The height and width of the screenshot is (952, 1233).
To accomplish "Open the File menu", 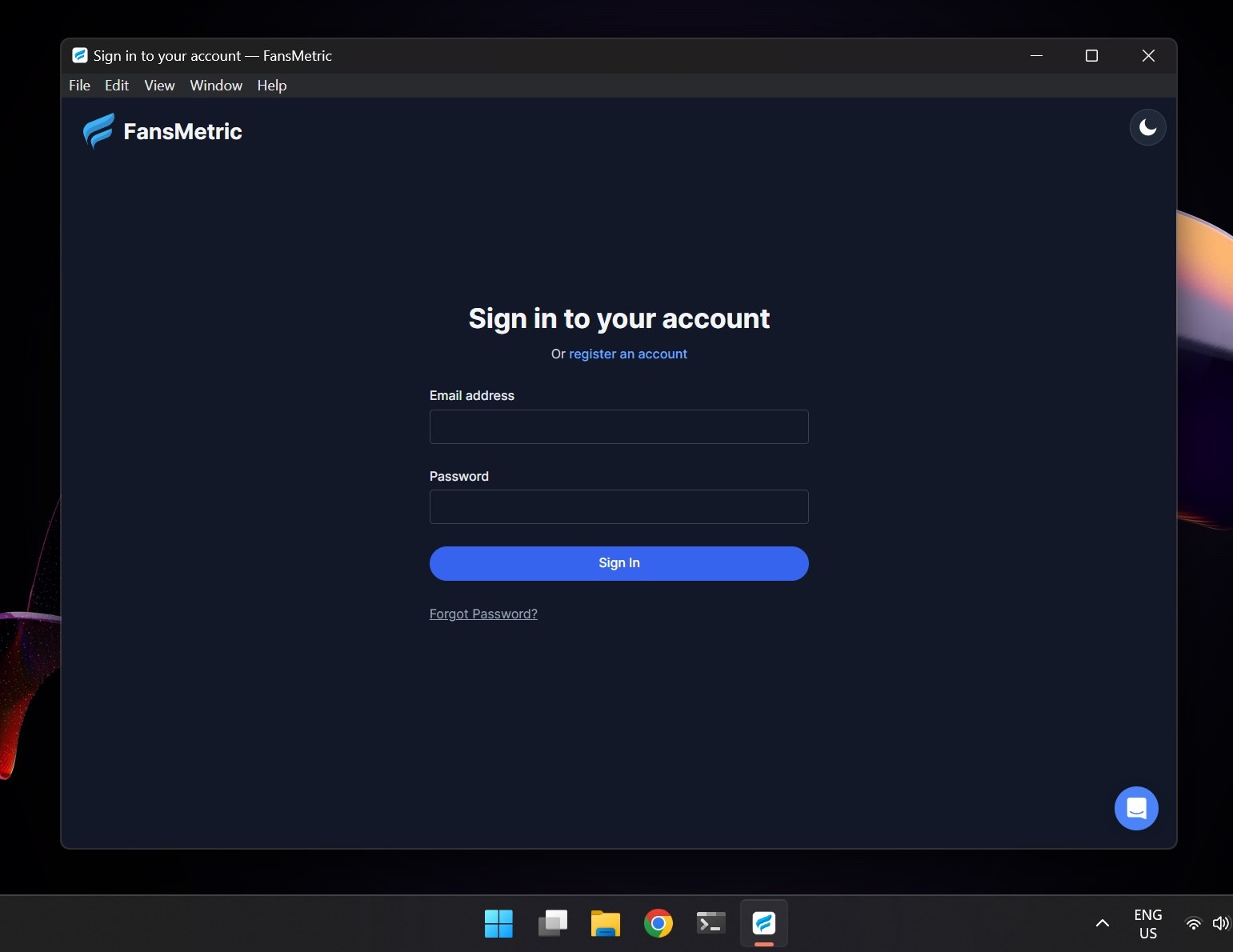I will 79,86.
